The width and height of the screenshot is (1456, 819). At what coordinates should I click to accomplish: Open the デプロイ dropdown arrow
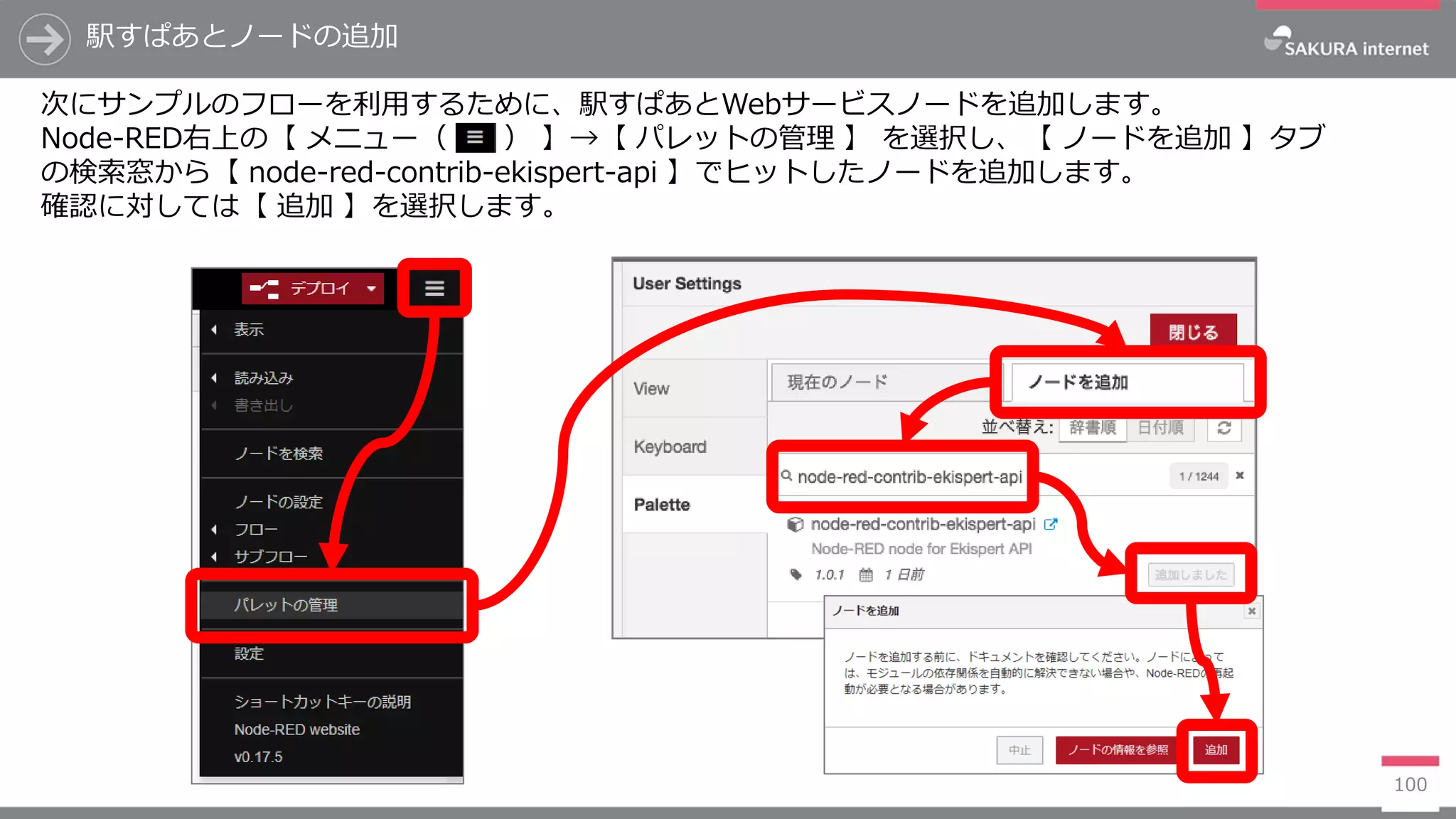pos(371,289)
